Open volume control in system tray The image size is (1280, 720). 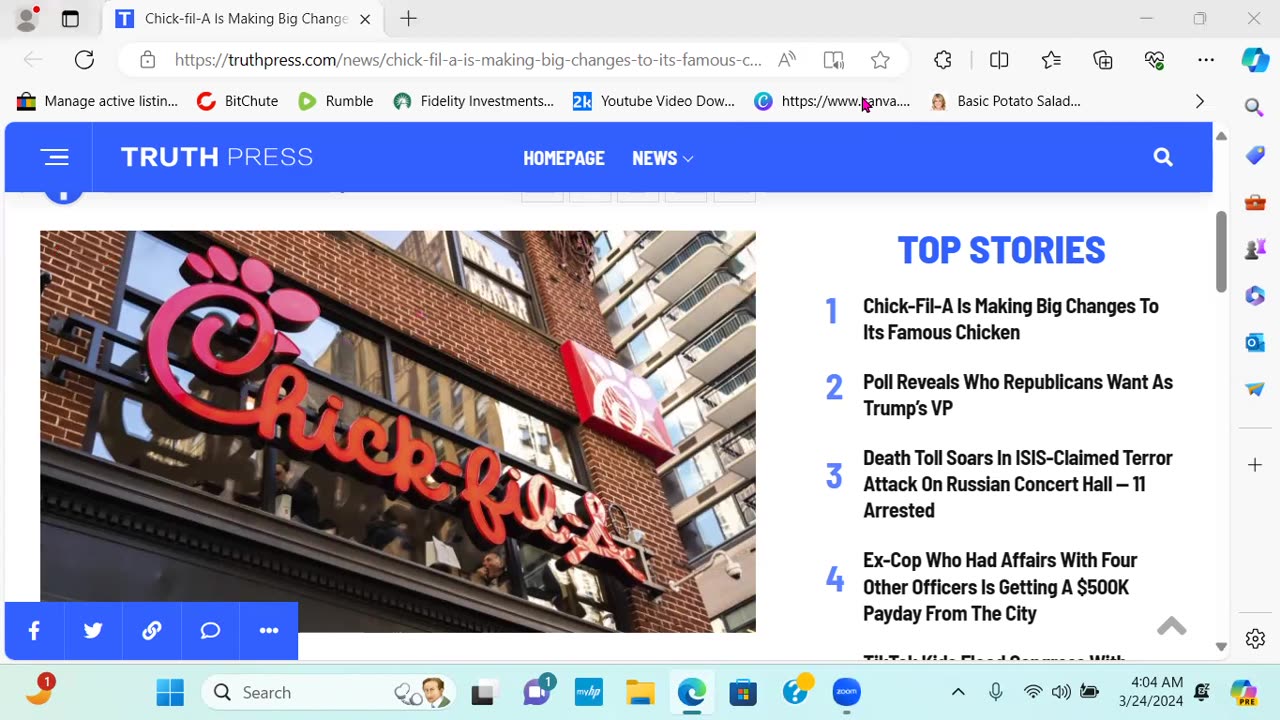[1061, 692]
